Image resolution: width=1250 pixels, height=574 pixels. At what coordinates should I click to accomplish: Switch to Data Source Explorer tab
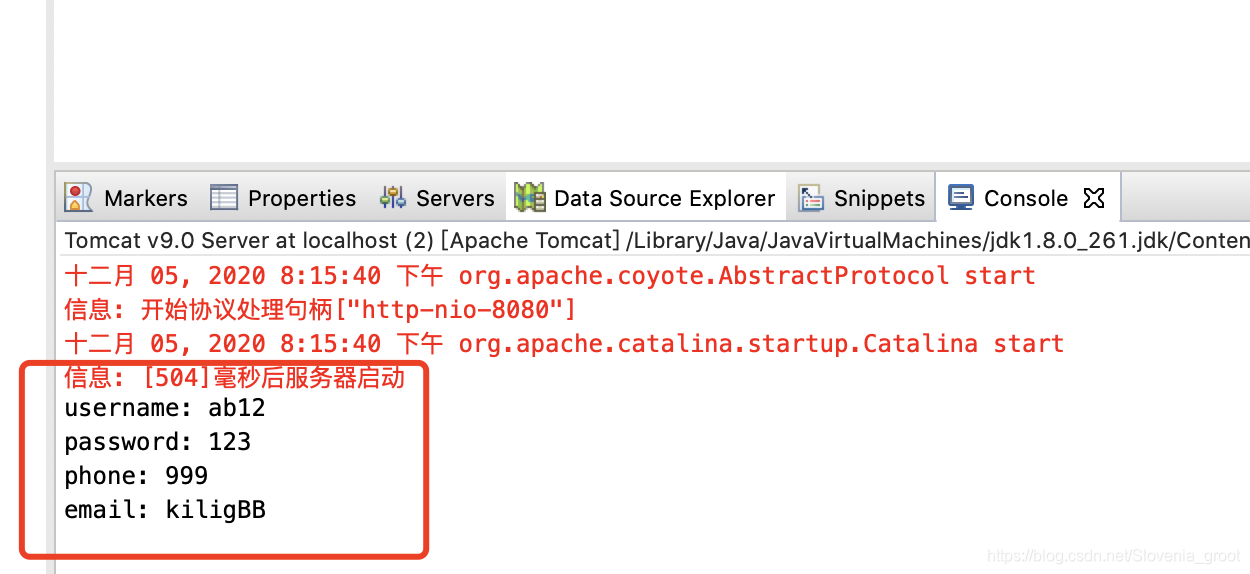pos(645,198)
